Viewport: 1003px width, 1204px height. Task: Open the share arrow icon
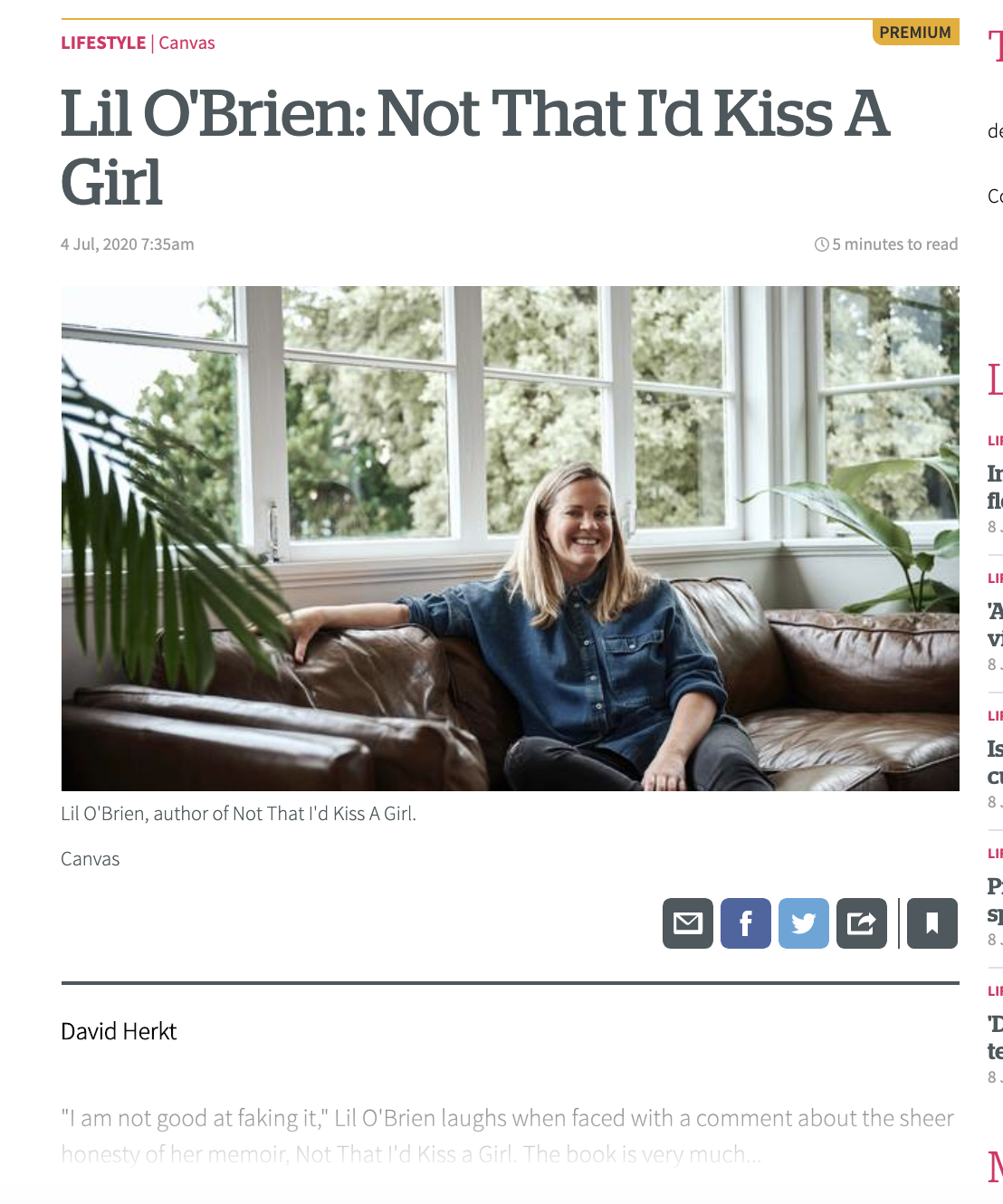tap(862, 923)
